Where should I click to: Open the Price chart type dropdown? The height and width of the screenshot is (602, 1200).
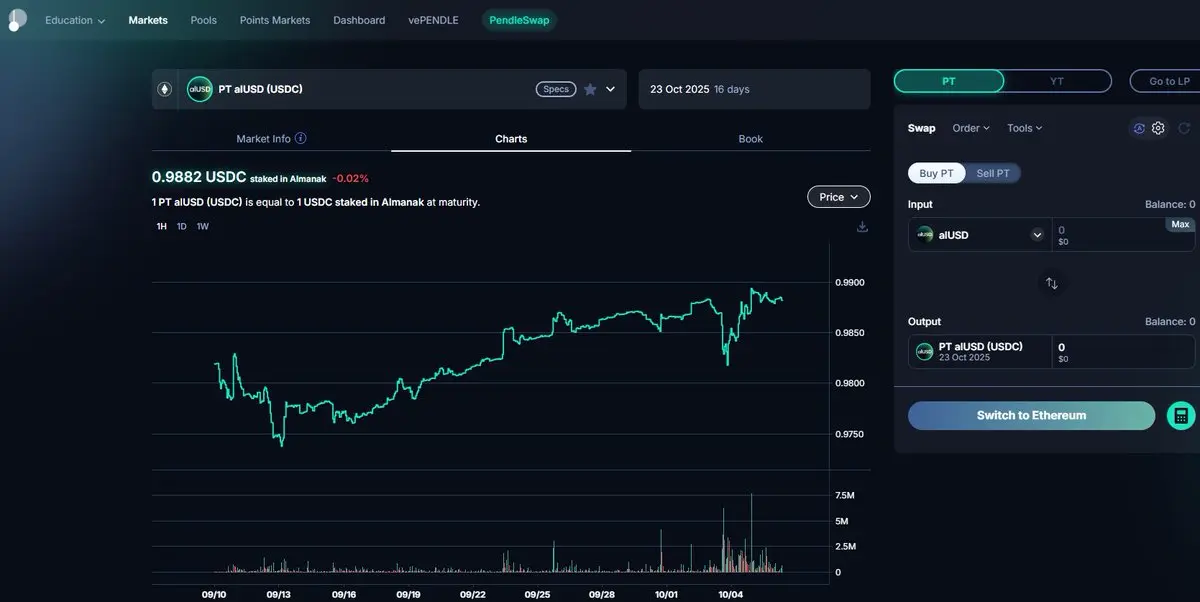point(838,197)
